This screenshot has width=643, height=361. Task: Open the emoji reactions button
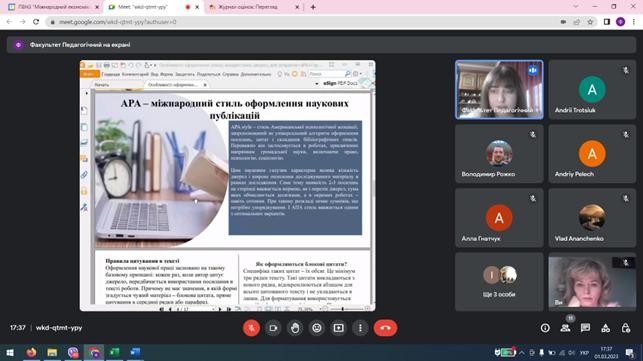(x=317, y=328)
